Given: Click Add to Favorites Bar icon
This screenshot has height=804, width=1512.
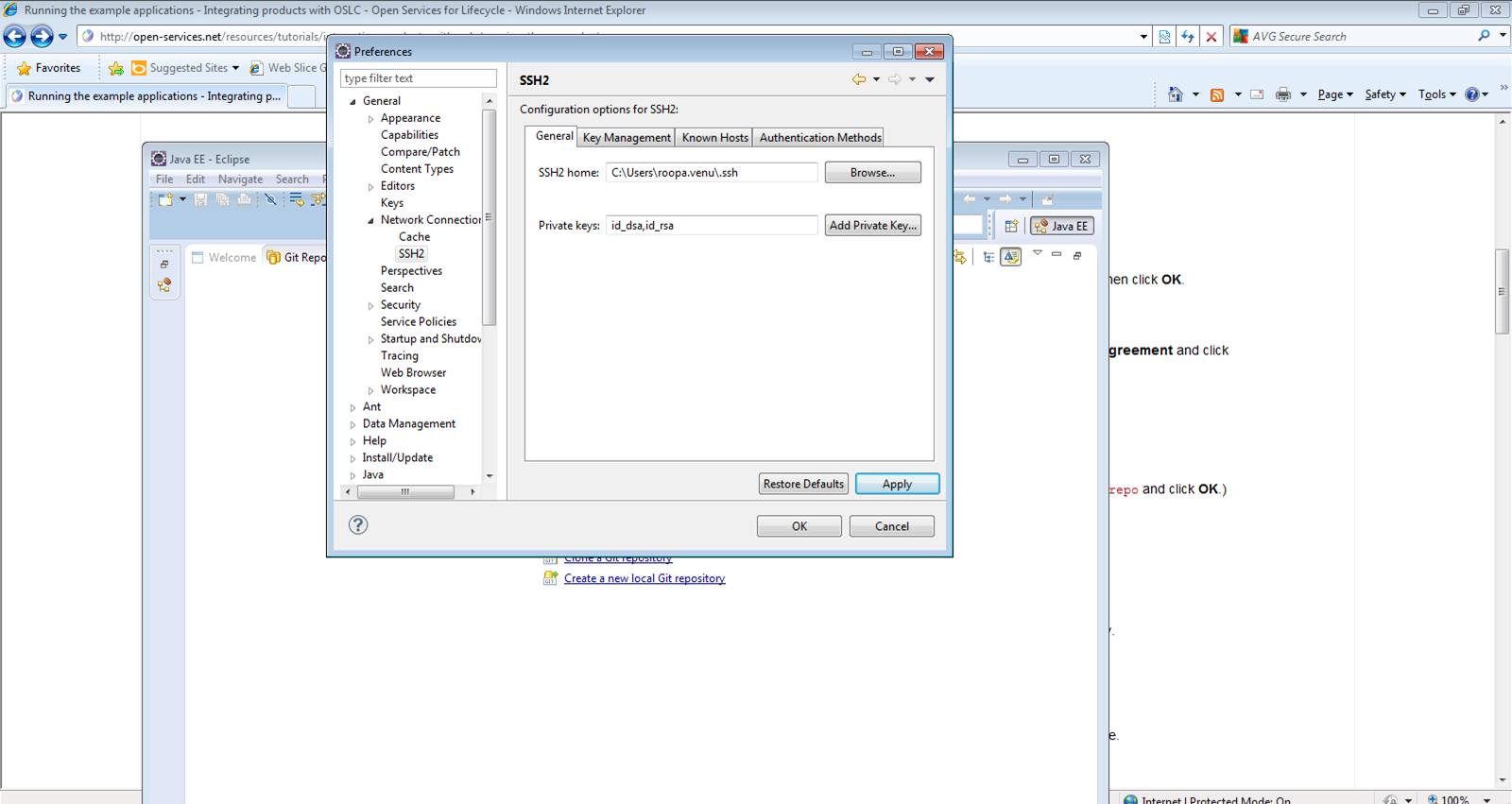Looking at the screenshot, I should 116,68.
